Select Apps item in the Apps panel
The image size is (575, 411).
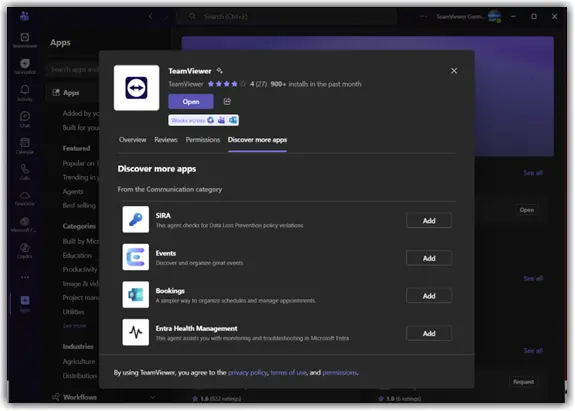pos(73,93)
